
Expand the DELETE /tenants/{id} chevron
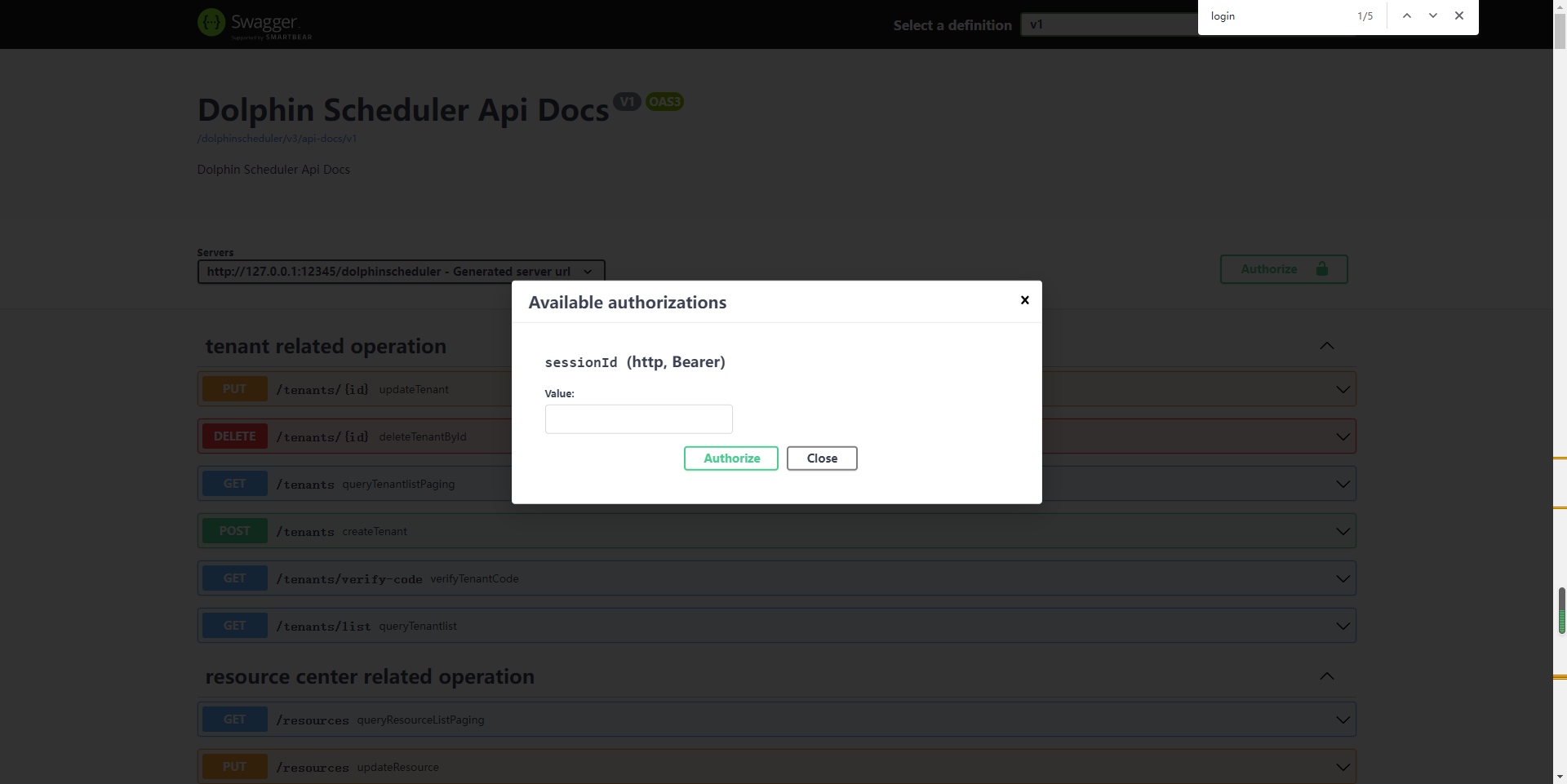click(x=1343, y=436)
